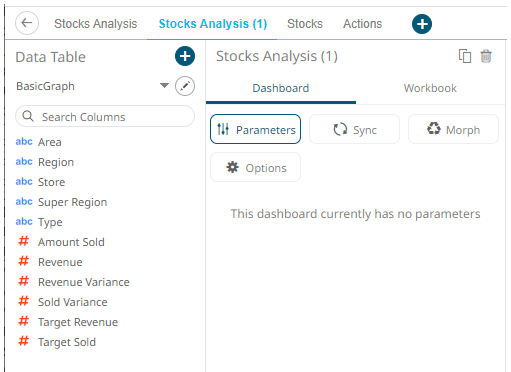Viewport: 511px width, 372px height.
Task: Click the no parameters message text
Action: point(355,214)
